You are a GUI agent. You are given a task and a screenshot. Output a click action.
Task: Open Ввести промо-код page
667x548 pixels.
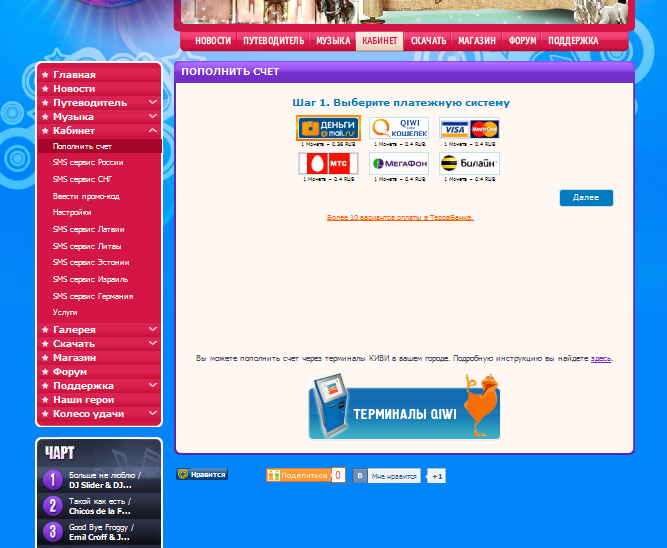[86, 196]
